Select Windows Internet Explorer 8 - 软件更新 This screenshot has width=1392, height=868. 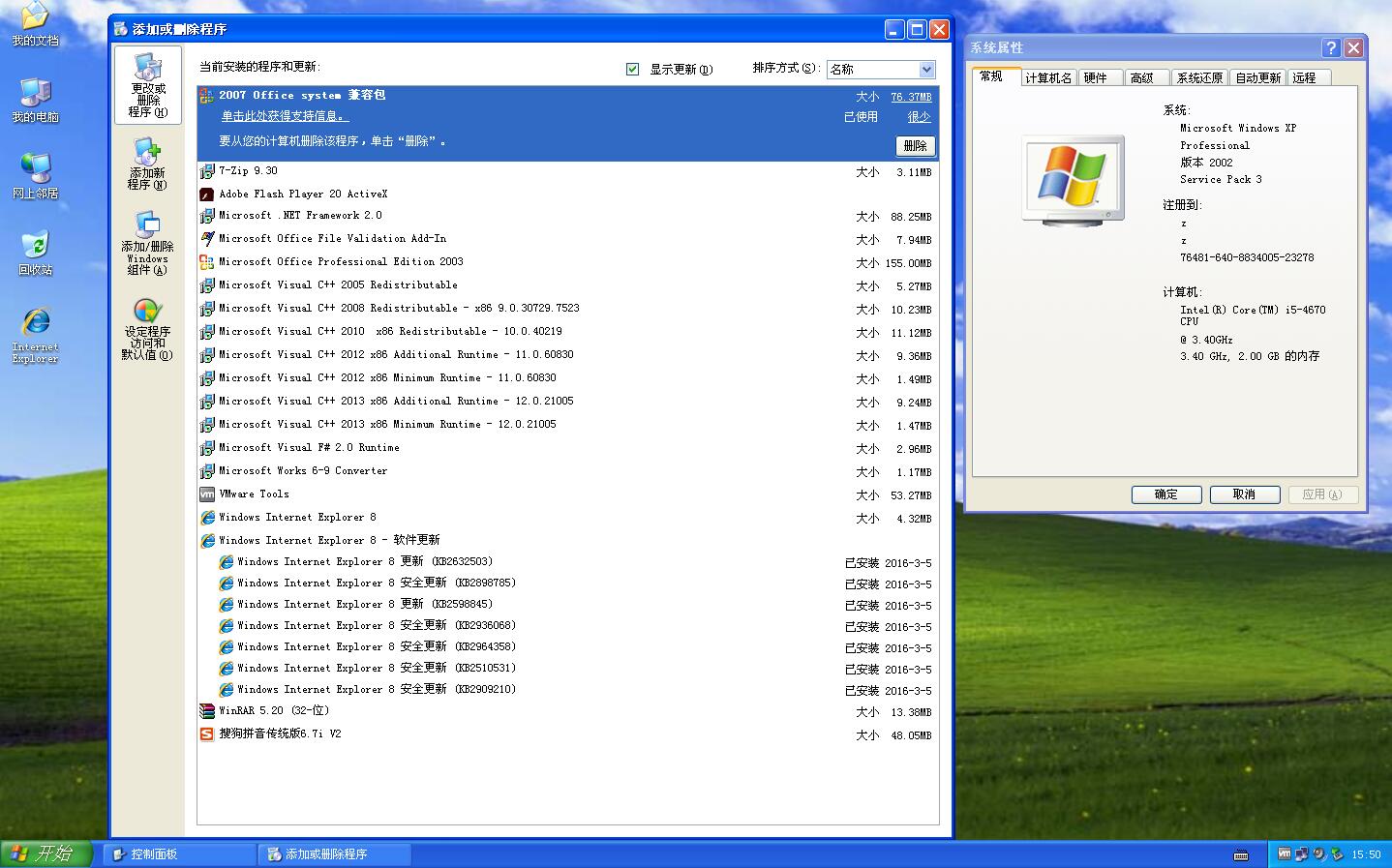pyautogui.click(x=567, y=541)
